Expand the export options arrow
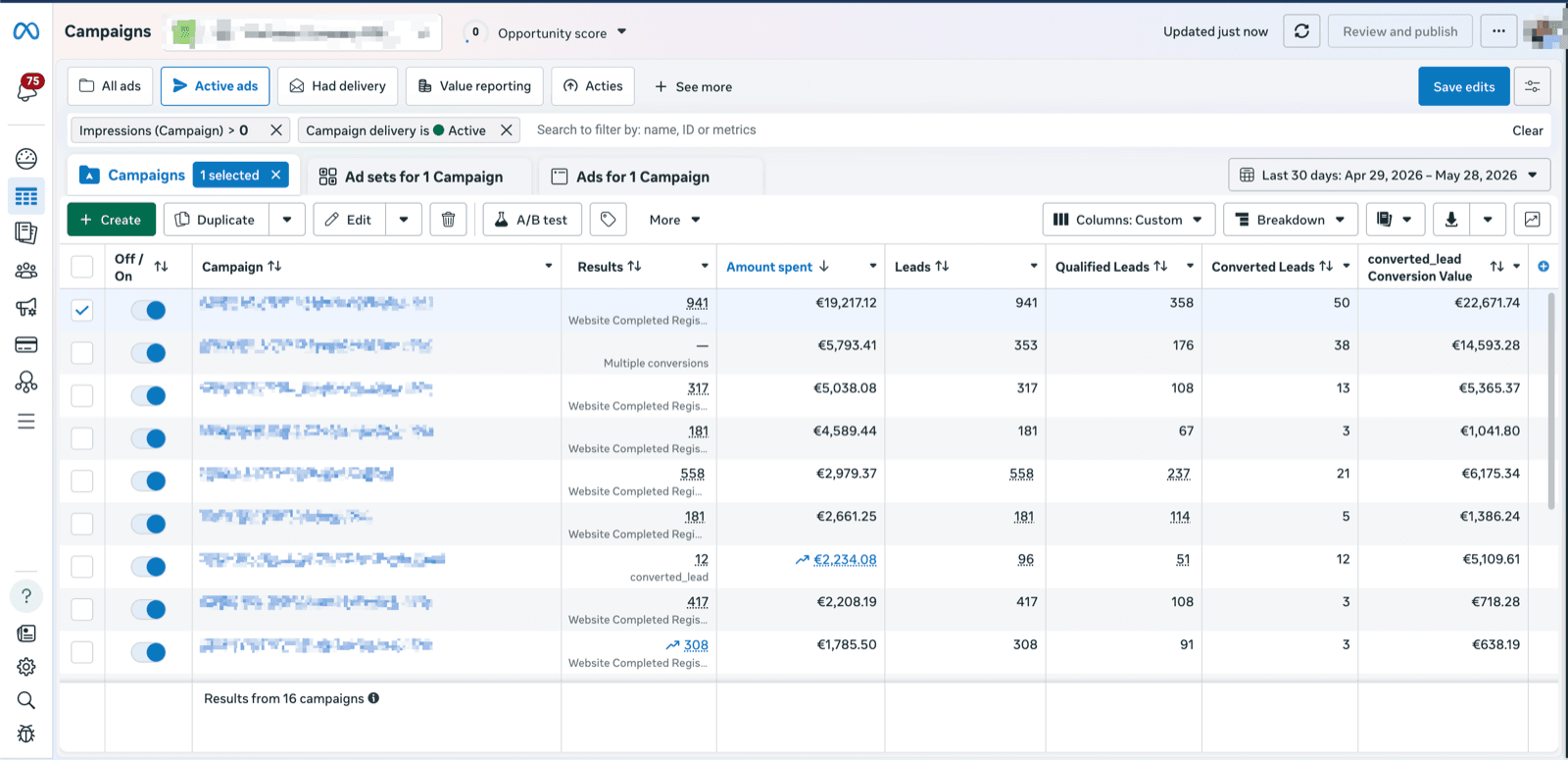The image size is (1568, 760). click(1488, 220)
